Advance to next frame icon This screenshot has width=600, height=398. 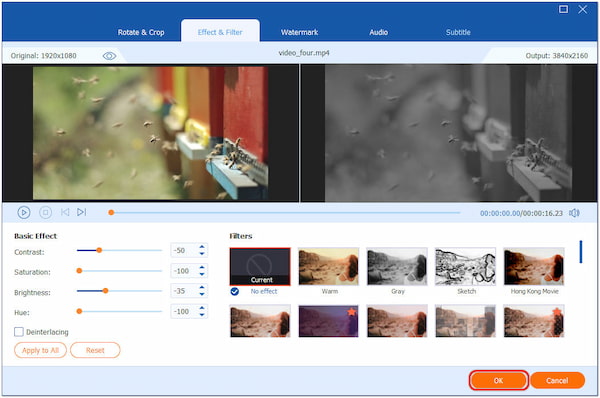(82, 212)
